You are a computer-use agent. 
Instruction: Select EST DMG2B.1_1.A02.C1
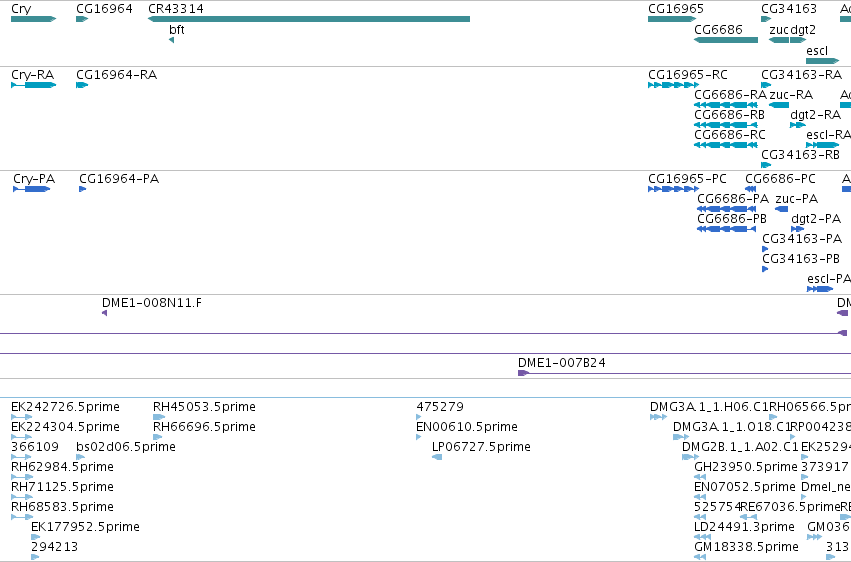(740, 447)
